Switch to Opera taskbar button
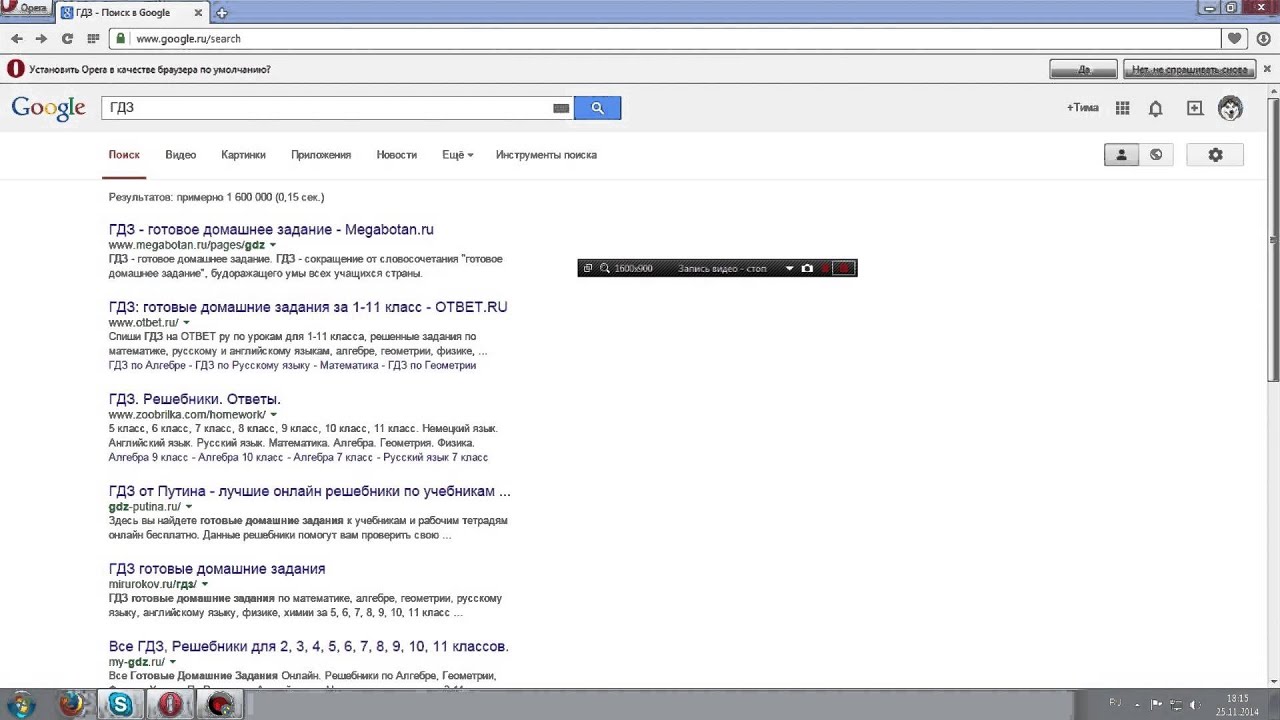The height and width of the screenshot is (720, 1280). (x=170, y=704)
